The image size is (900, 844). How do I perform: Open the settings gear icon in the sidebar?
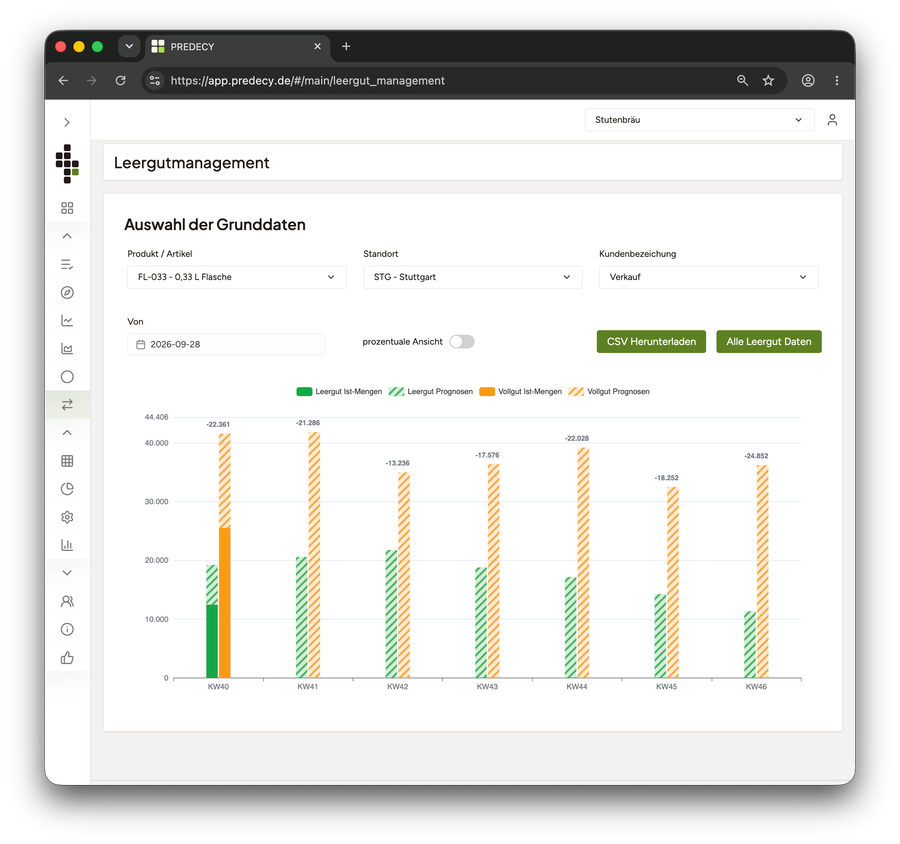pyautogui.click(x=67, y=517)
